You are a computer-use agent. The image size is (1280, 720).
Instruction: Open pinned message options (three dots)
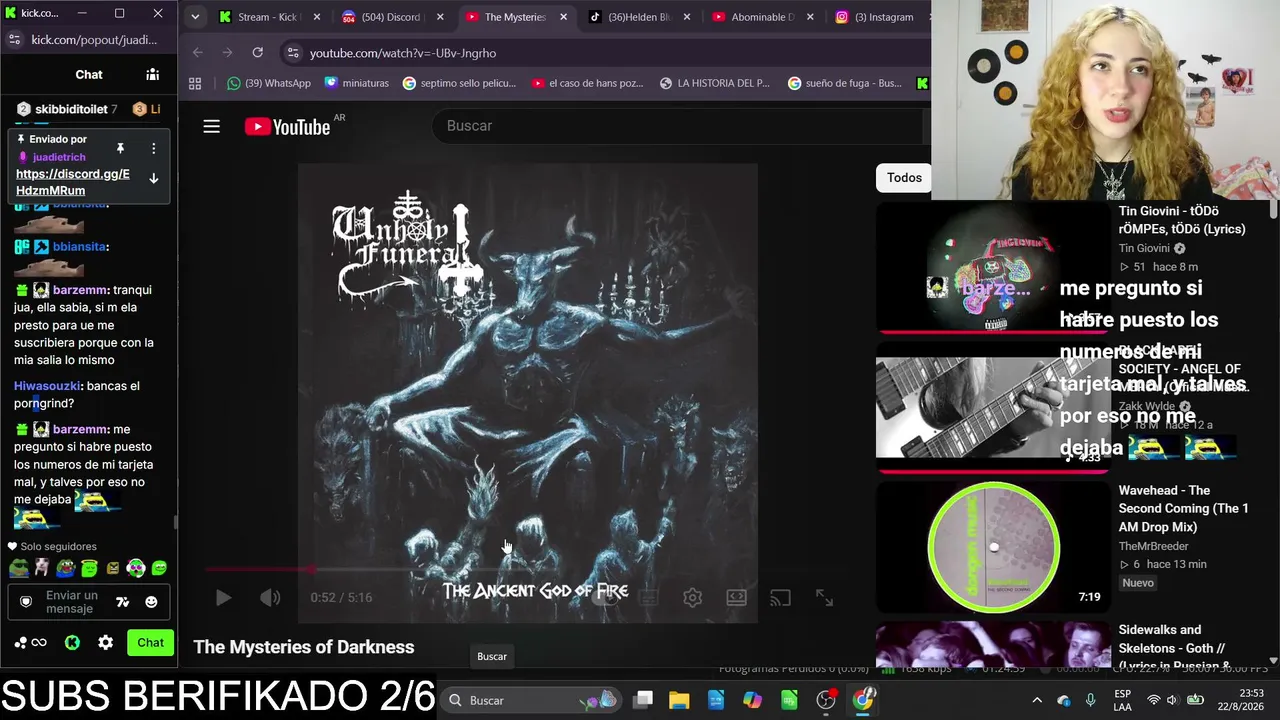pos(153,148)
